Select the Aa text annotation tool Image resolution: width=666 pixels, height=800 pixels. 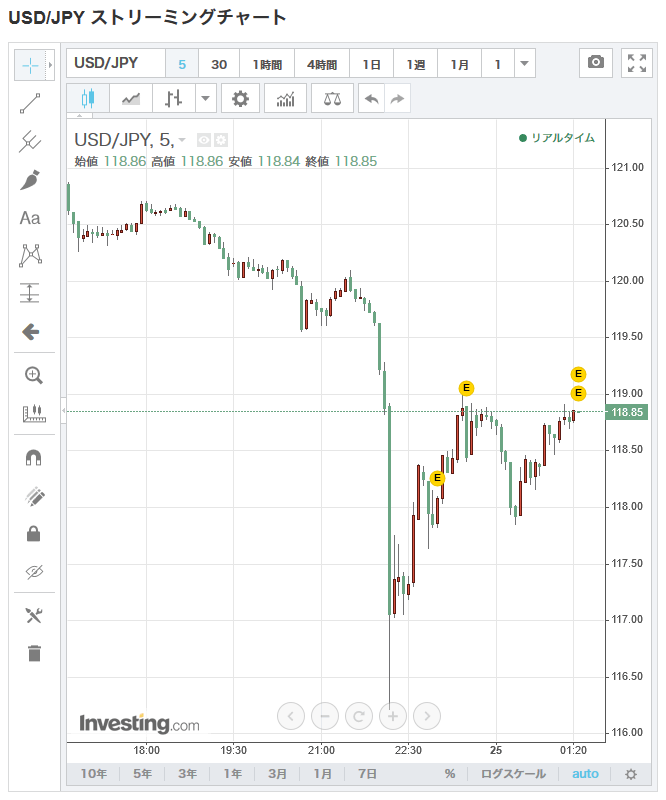point(30,218)
